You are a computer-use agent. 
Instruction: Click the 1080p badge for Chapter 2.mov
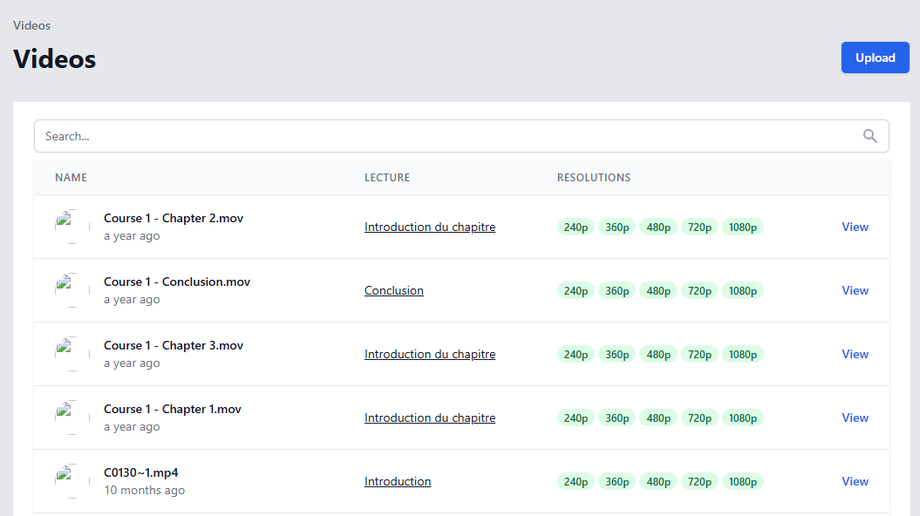coord(742,227)
